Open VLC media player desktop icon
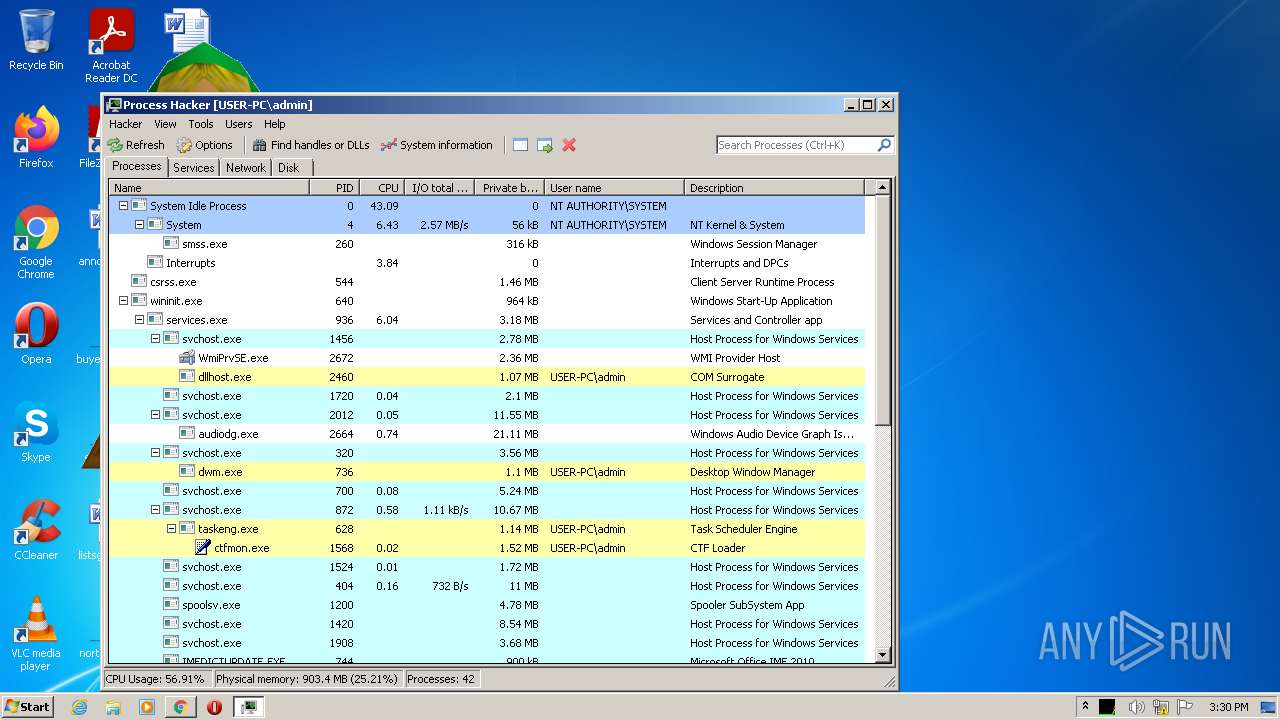The width and height of the screenshot is (1280, 720). point(36,634)
